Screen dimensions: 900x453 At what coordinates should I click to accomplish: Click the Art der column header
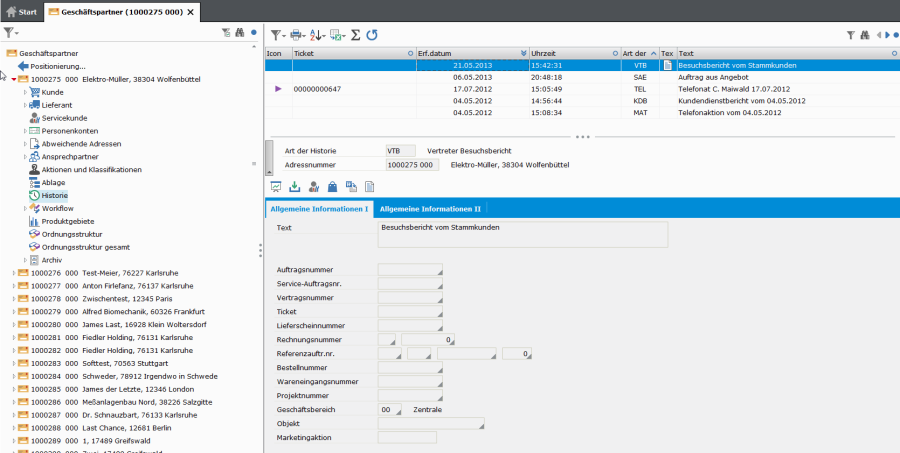(640, 53)
